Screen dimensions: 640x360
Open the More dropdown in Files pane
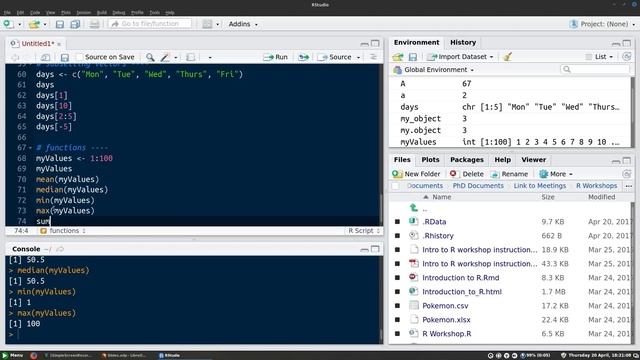(x=556, y=174)
